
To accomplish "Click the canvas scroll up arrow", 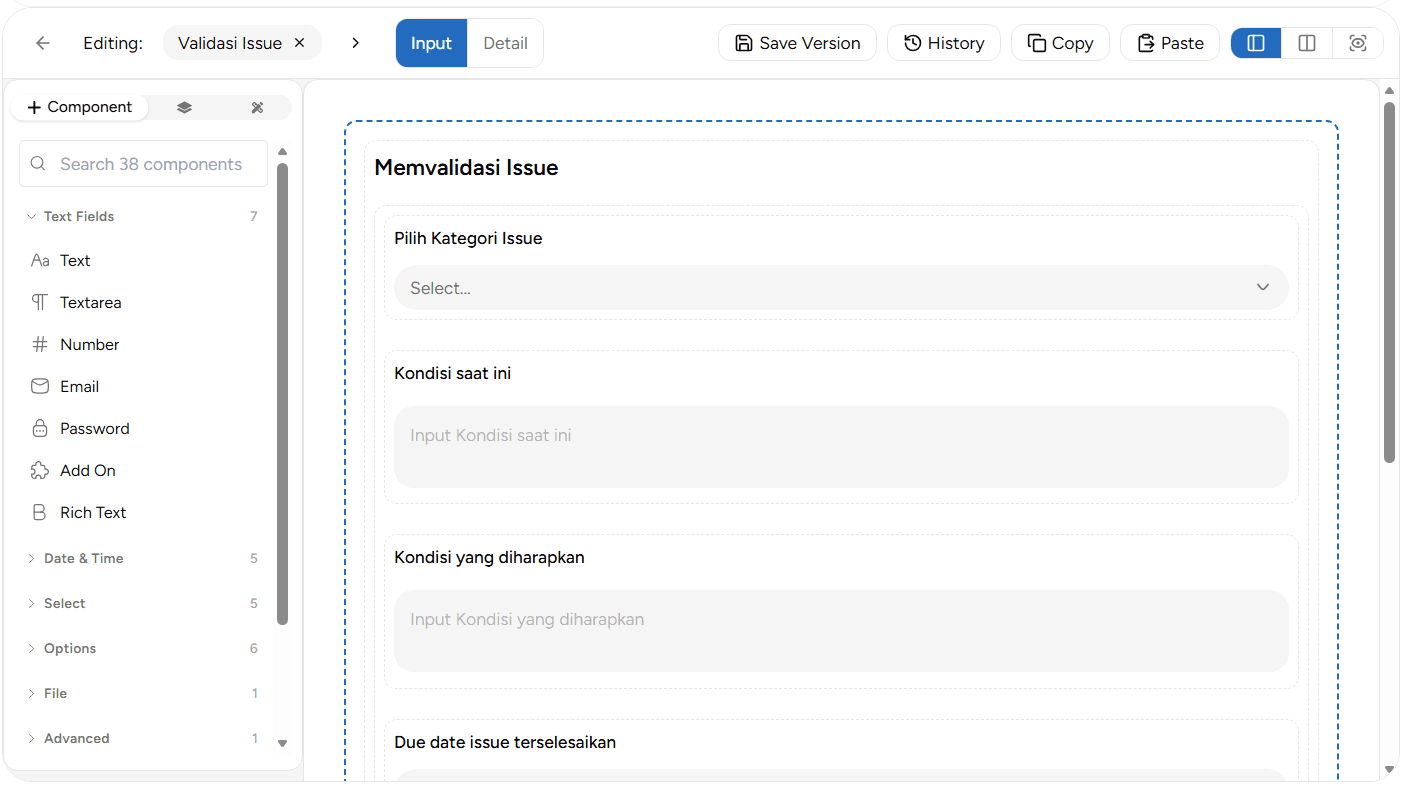I will (1389, 91).
